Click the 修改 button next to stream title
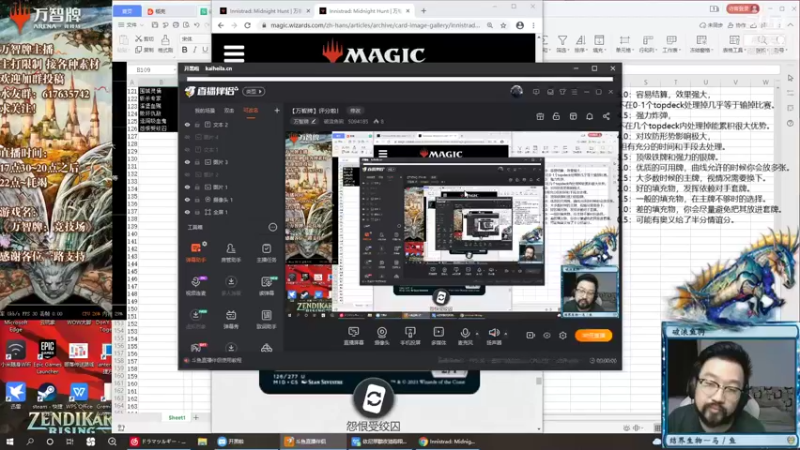The width and height of the screenshot is (800, 450). (x=355, y=111)
